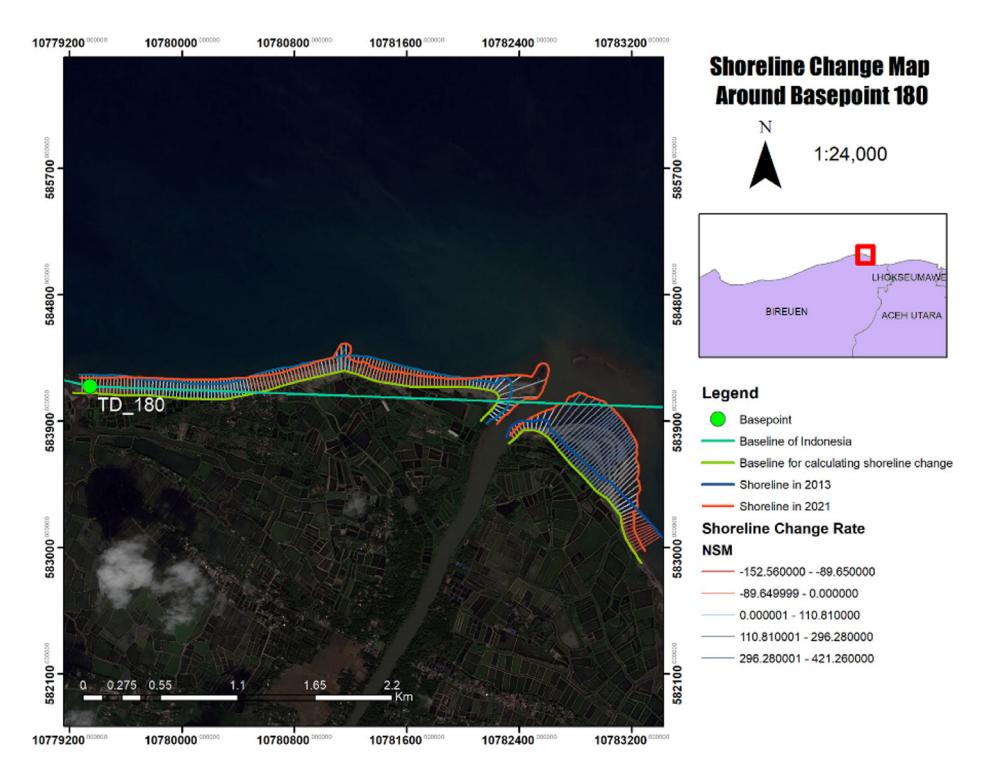Click the 'Around Basepoint 180' title line
986x781 pixels.
click(x=821, y=96)
